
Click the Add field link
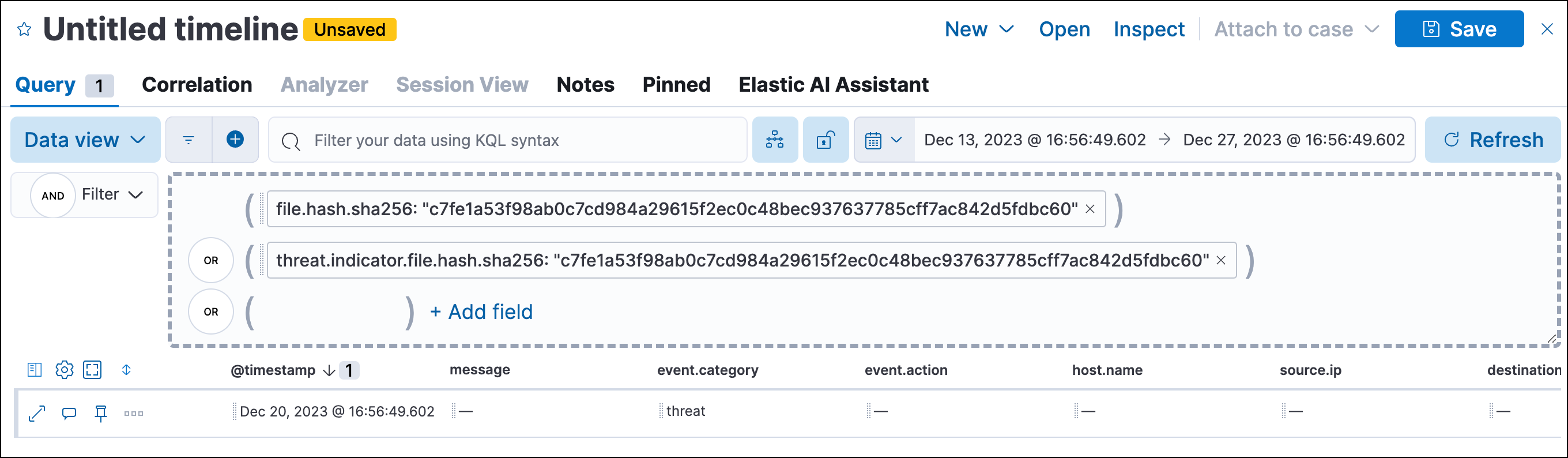[x=481, y=312]
